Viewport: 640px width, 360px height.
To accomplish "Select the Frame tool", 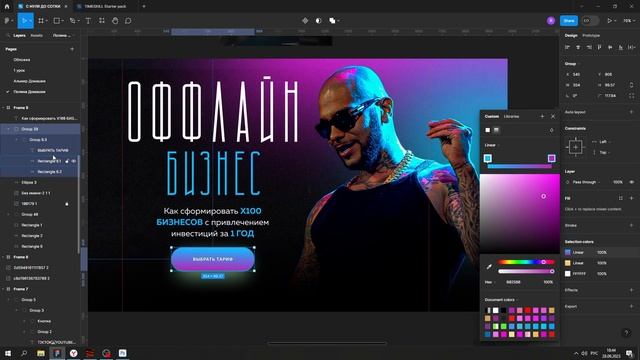I will click(x=41, y=21).
